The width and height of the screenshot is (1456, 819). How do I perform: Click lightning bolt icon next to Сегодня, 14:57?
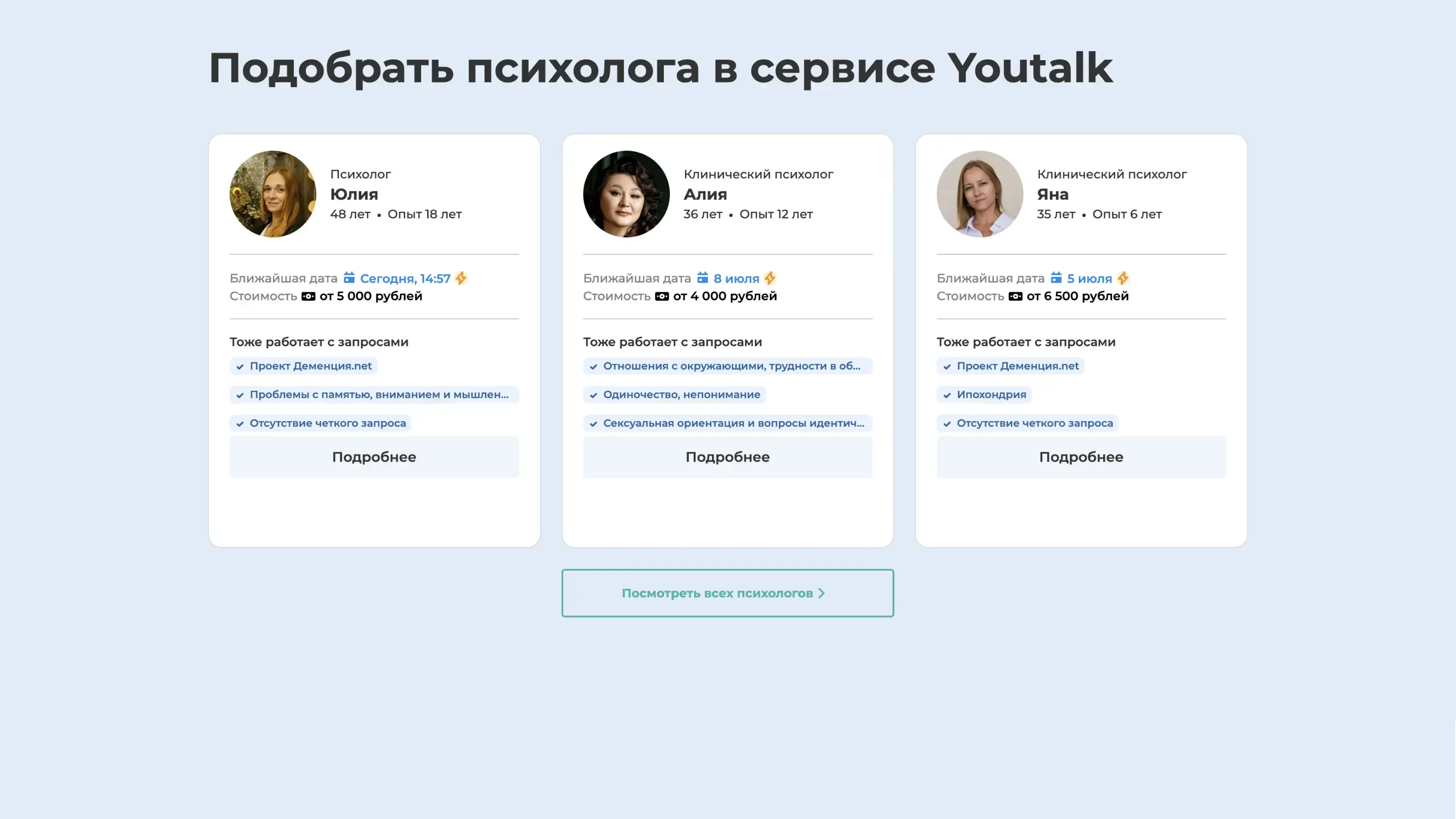pyautogui.click(x=461, y=278)
